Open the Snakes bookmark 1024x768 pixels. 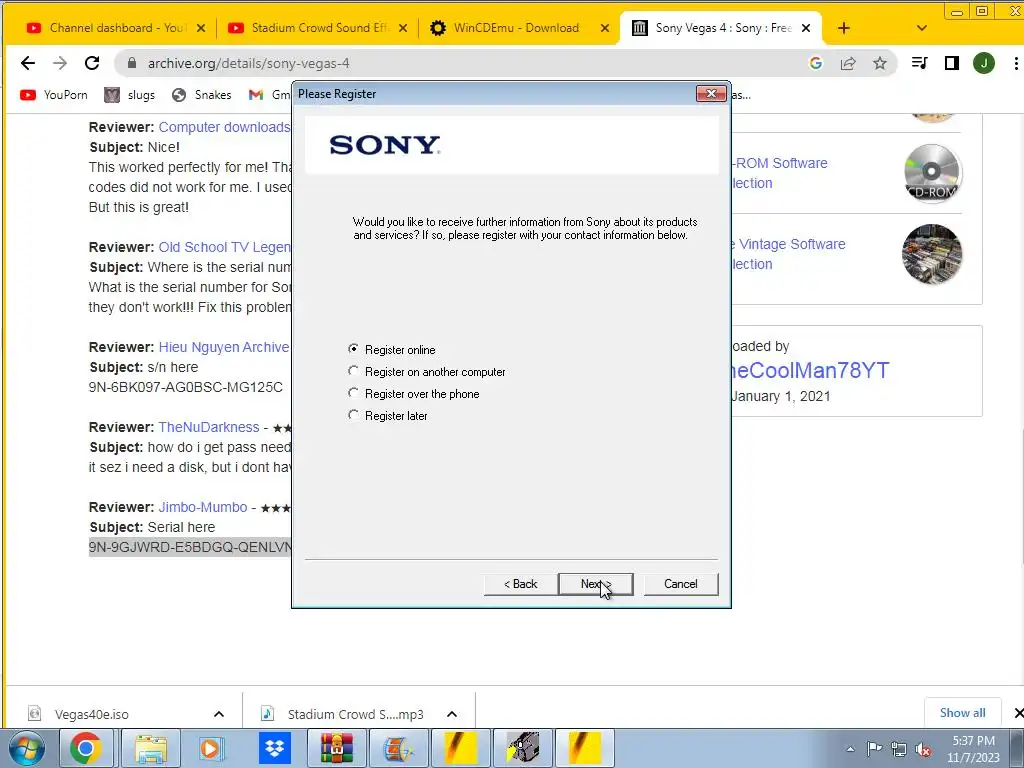(x=201, y=95)
